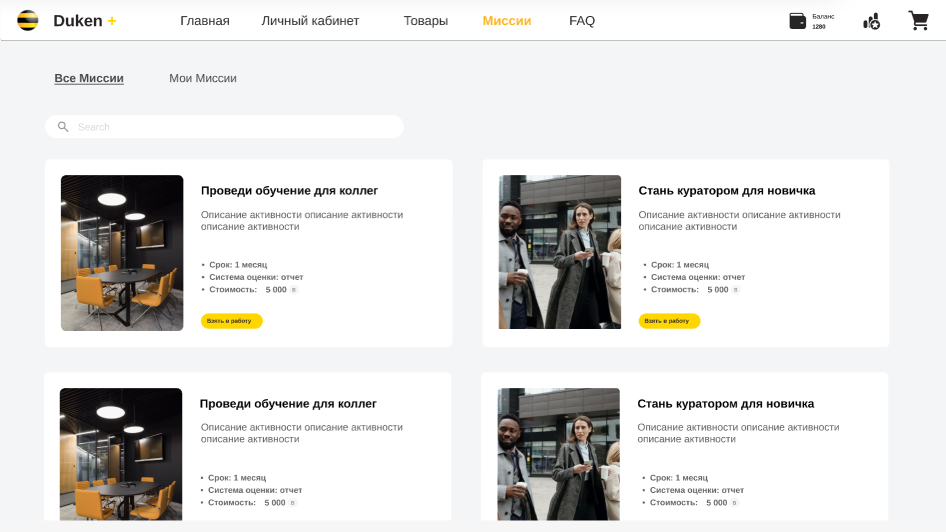Viewport: 946px width, 532px height.
Task: Switch to Мои Миссии tab
Action: tap(202, 78)
